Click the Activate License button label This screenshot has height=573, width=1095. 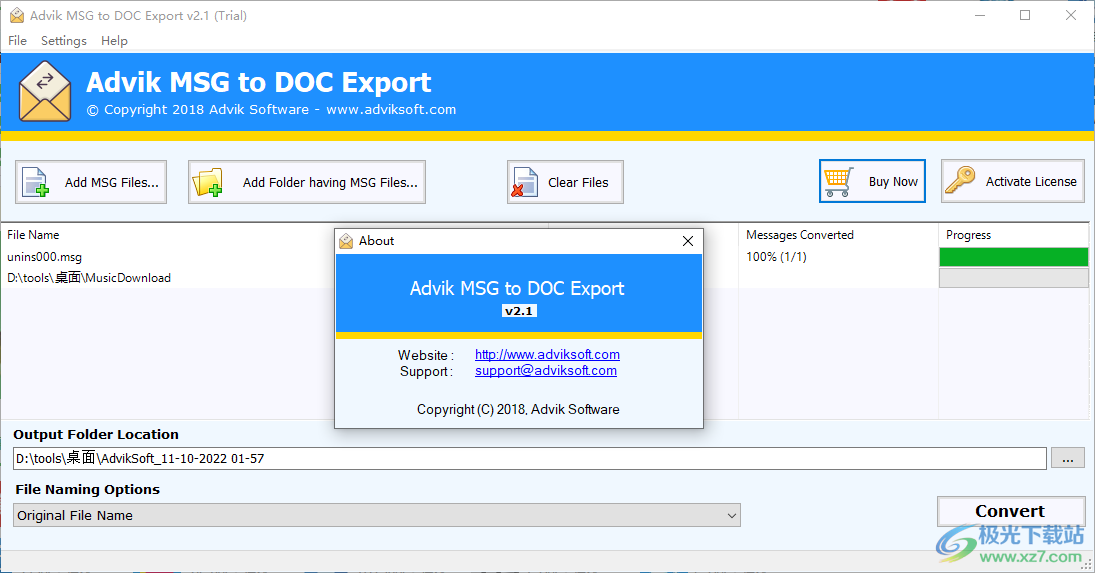(x=1031, y=181)
